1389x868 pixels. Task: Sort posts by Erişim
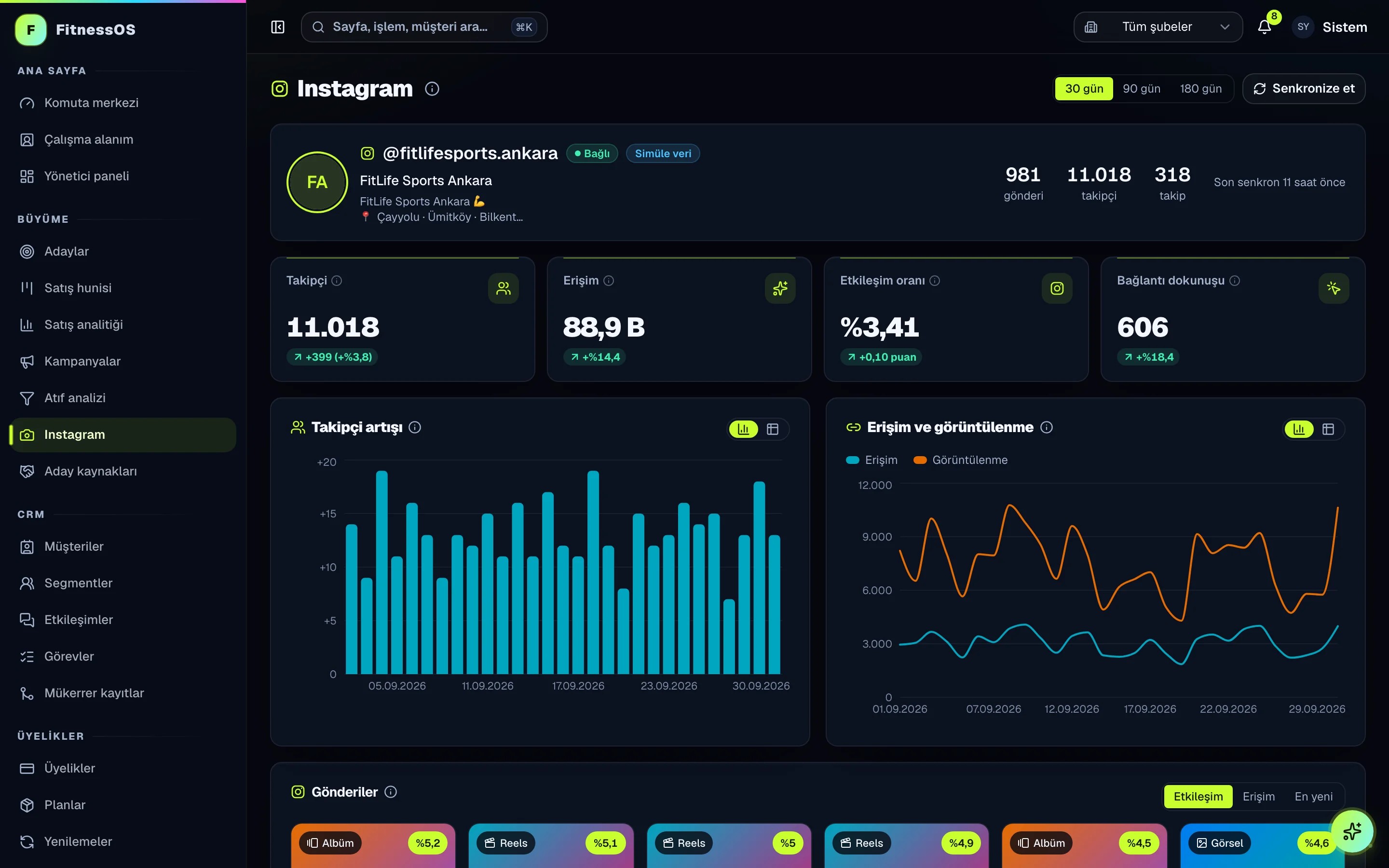[x=1259, y=797]
